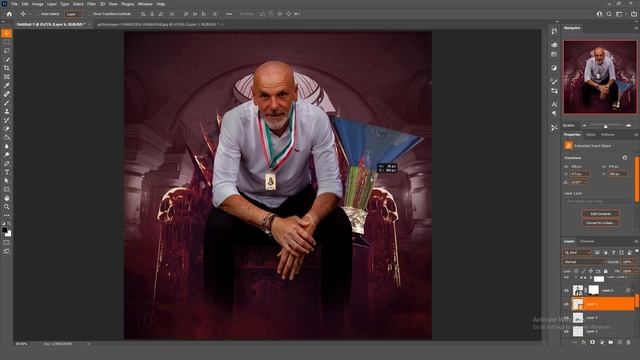This screenshot has width=640, height=360.
Task: Open the File menu
Action: (14, 4)
